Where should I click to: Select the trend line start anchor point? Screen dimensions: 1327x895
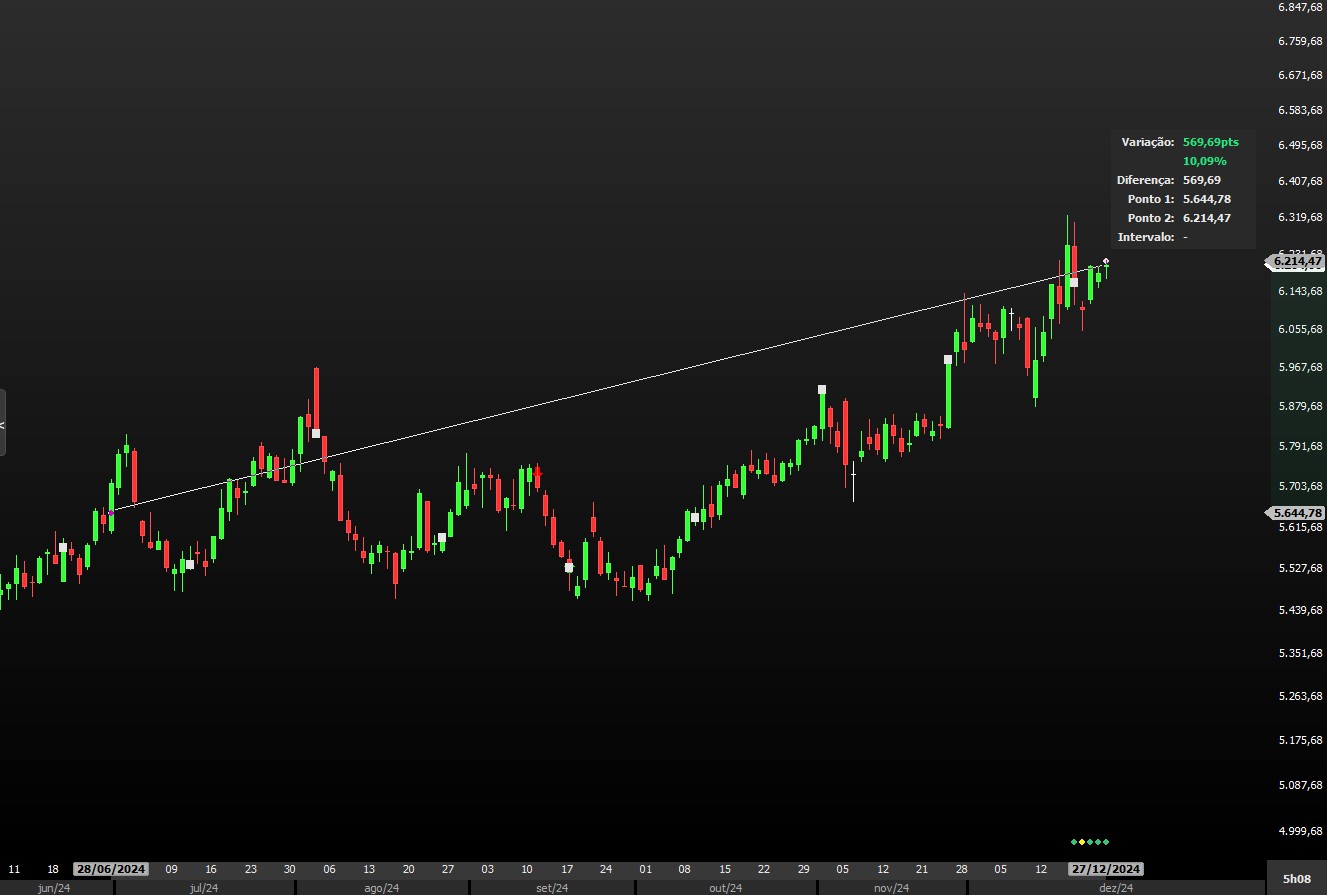point(110,511)
